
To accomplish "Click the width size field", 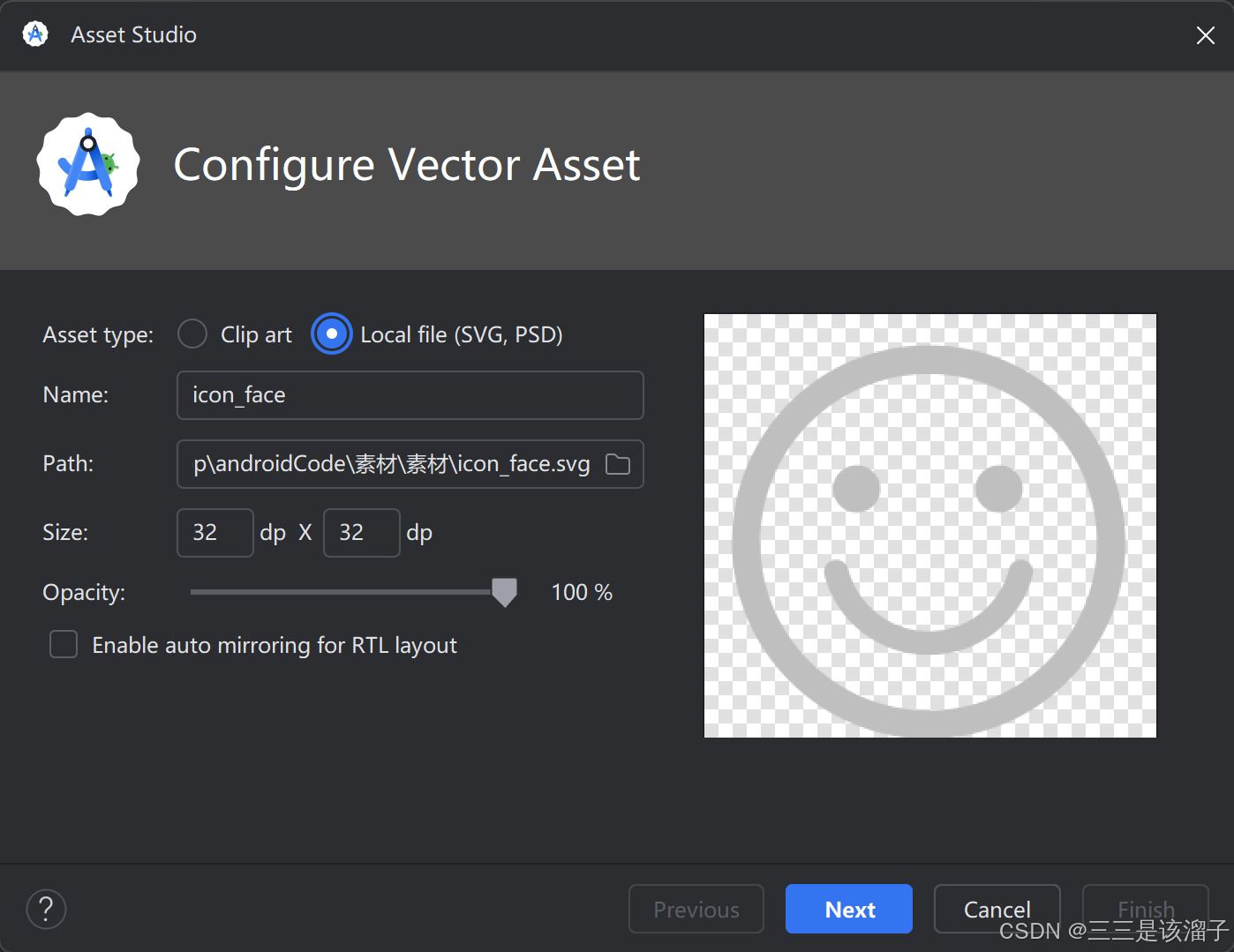I will click(214, 533).
